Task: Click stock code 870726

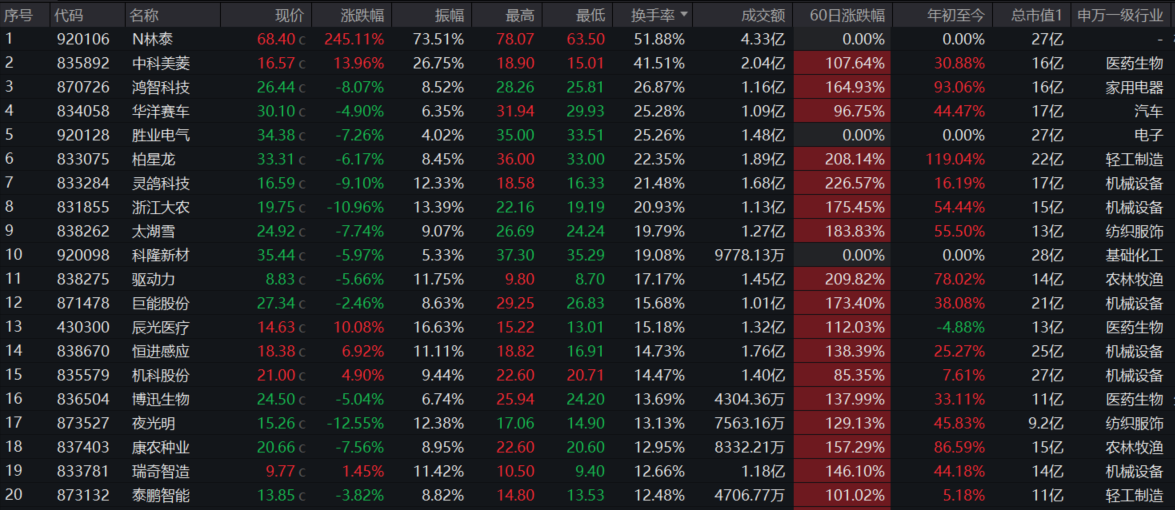Action: (83, 88)
